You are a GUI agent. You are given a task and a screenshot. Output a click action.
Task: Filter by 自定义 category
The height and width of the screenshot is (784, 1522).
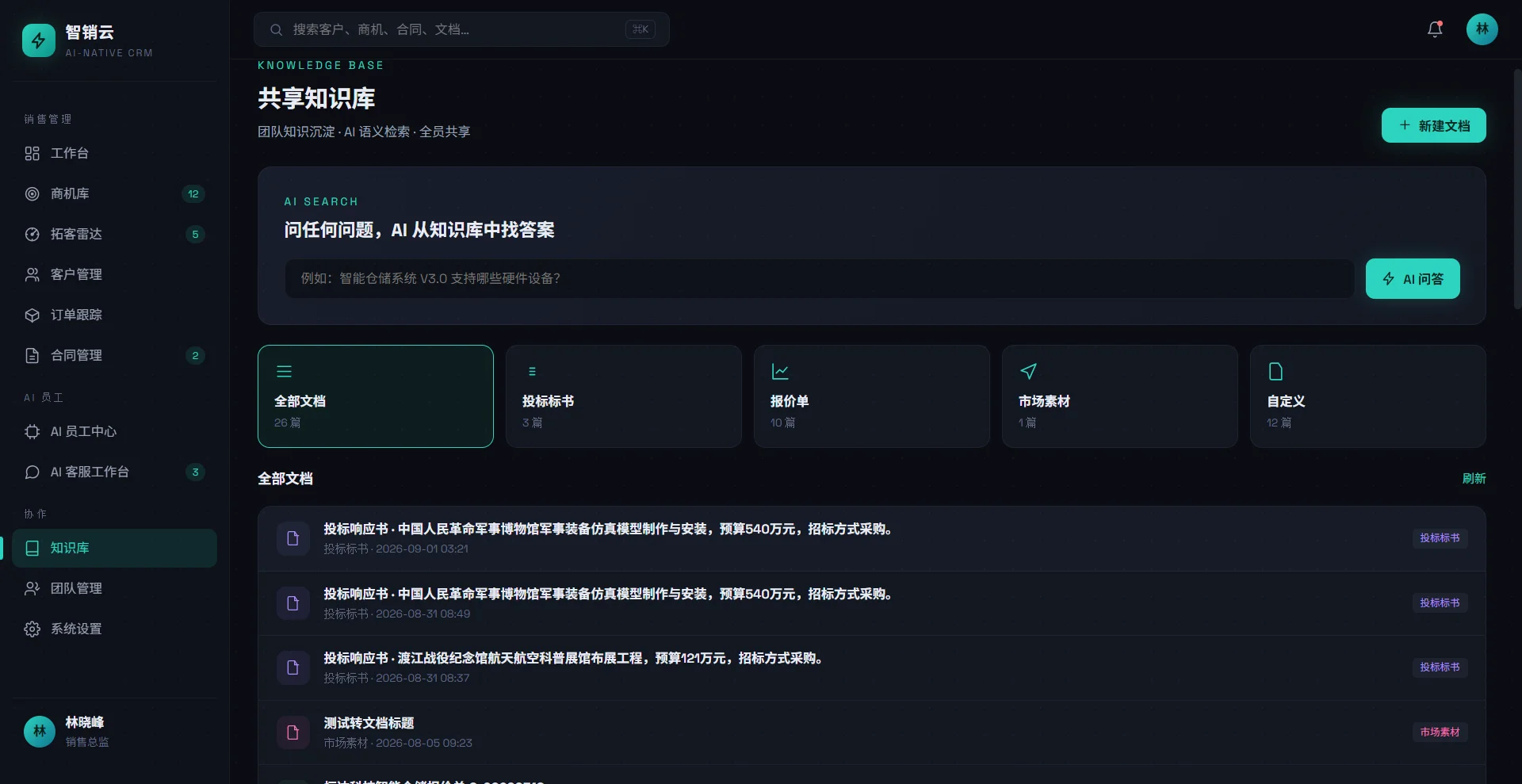tap(1368, 396)
